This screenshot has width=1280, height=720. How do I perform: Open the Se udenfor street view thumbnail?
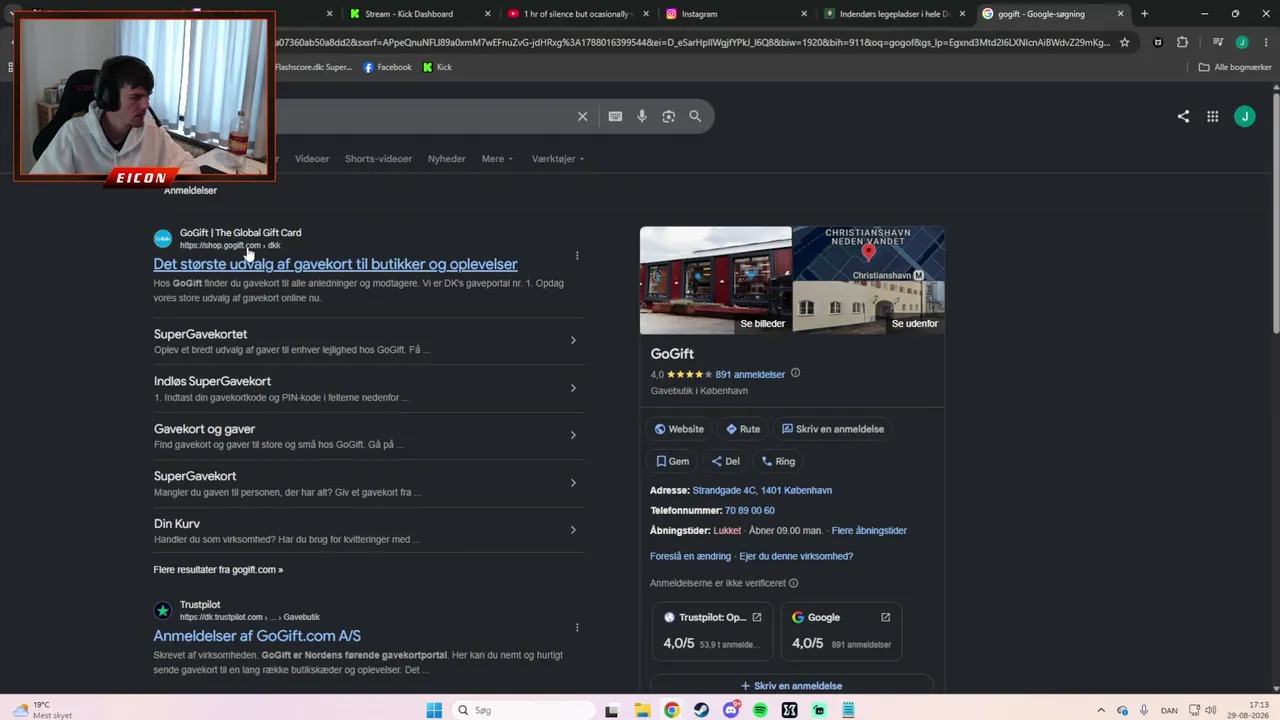[869, 309]
